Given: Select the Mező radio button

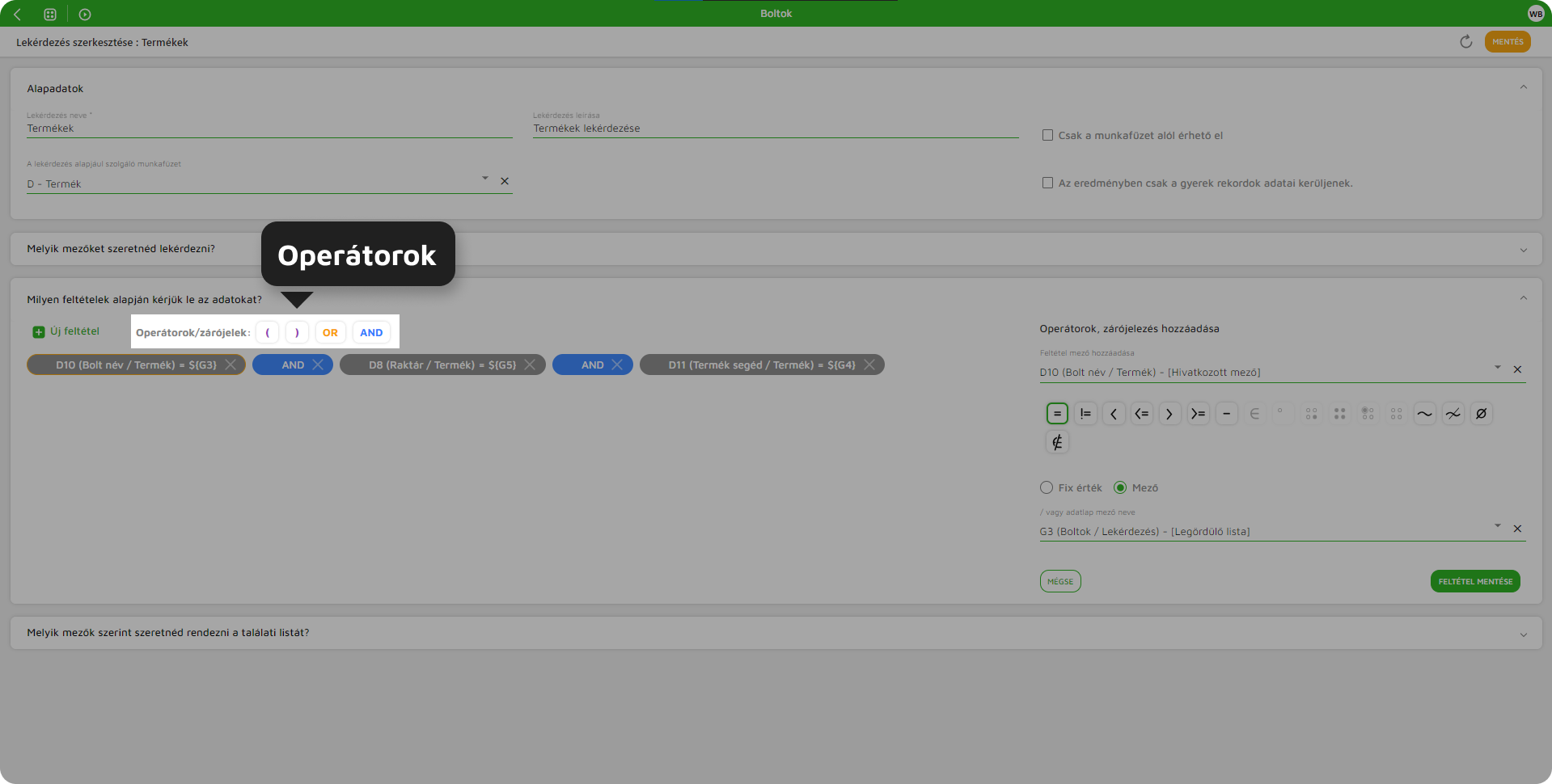Looking at the screenshot, I should pyautogui.click(x=1120, y=487).
